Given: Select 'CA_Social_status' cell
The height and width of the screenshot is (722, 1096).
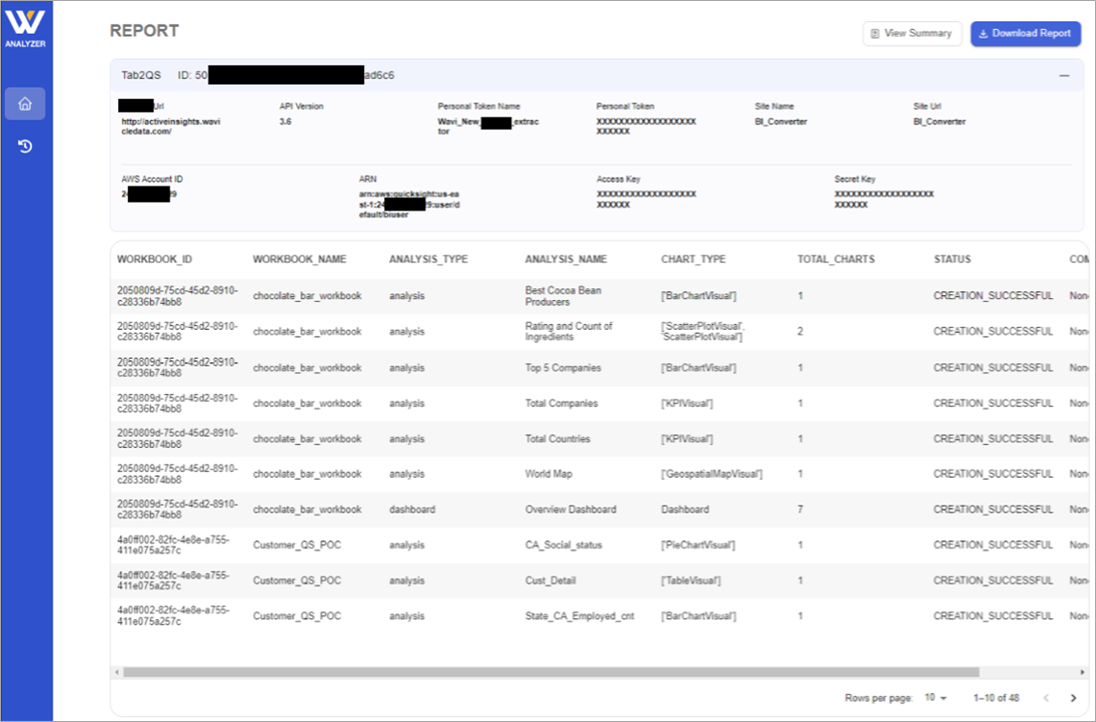Looking at the screenshot, I should tap(563, 545).
